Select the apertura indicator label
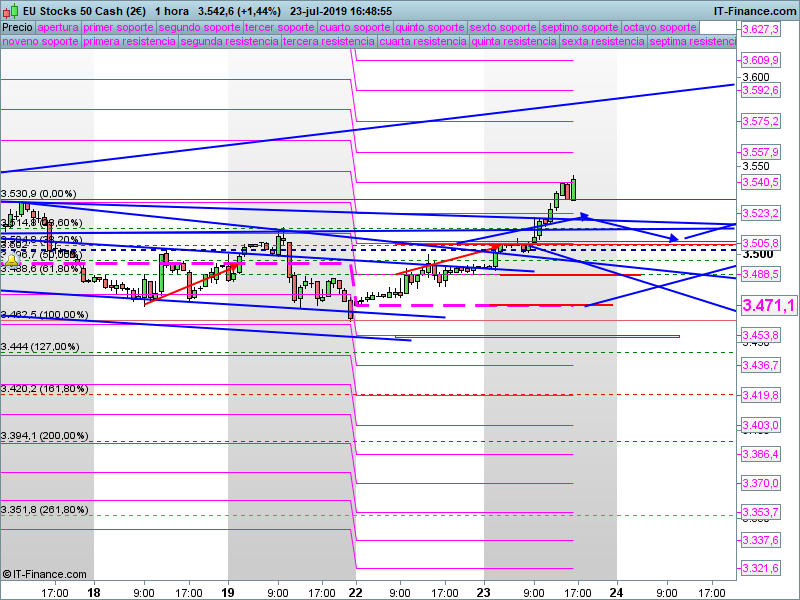The width and height of the screenshot is (800, 600). [x=57, y=28]
